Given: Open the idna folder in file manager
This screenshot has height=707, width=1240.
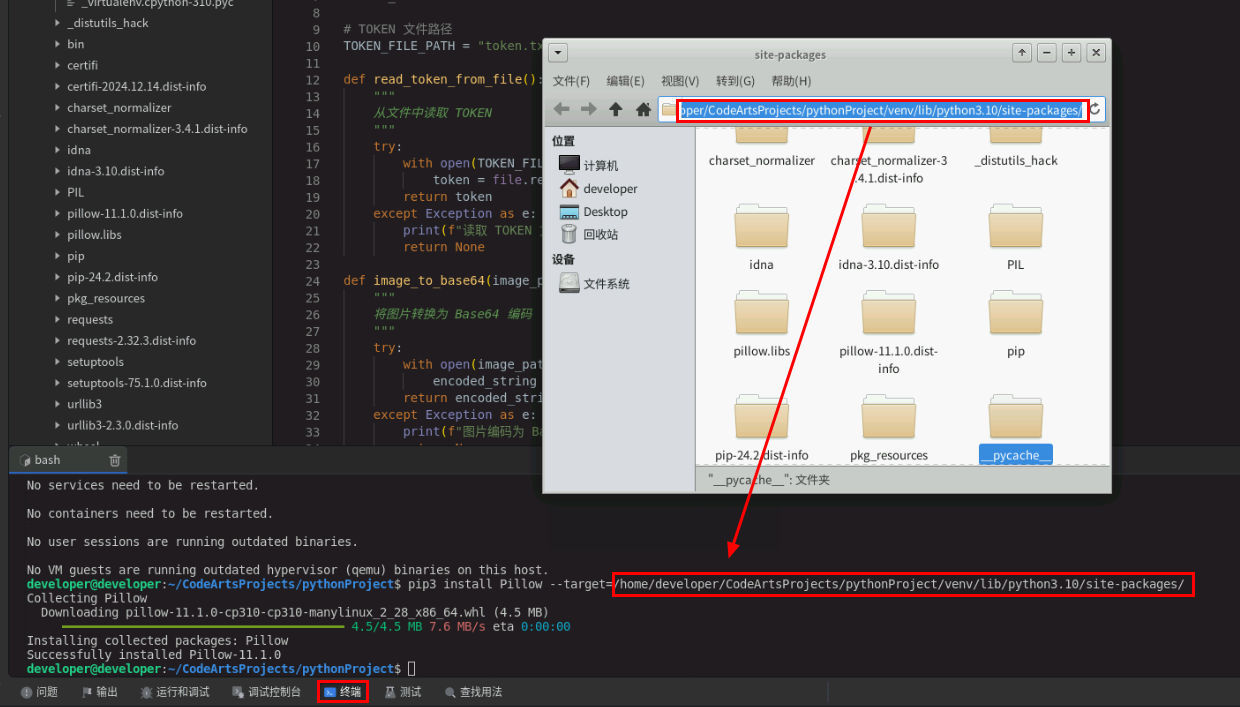Looking at the screenshot, I should pos(761,230).
